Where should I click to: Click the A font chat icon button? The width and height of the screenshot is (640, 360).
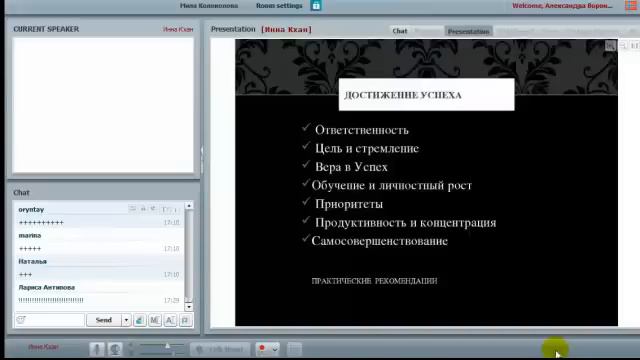pos(170,320)
